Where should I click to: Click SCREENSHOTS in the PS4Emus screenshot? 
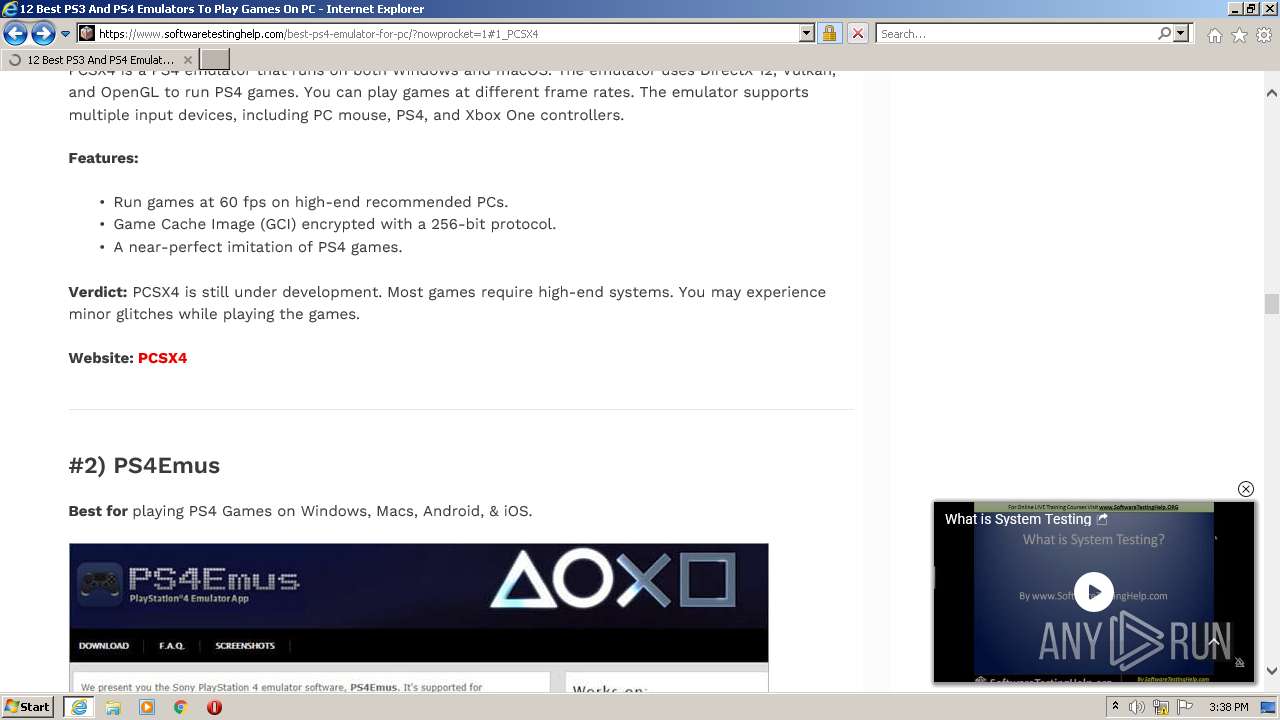click(245, 645)
